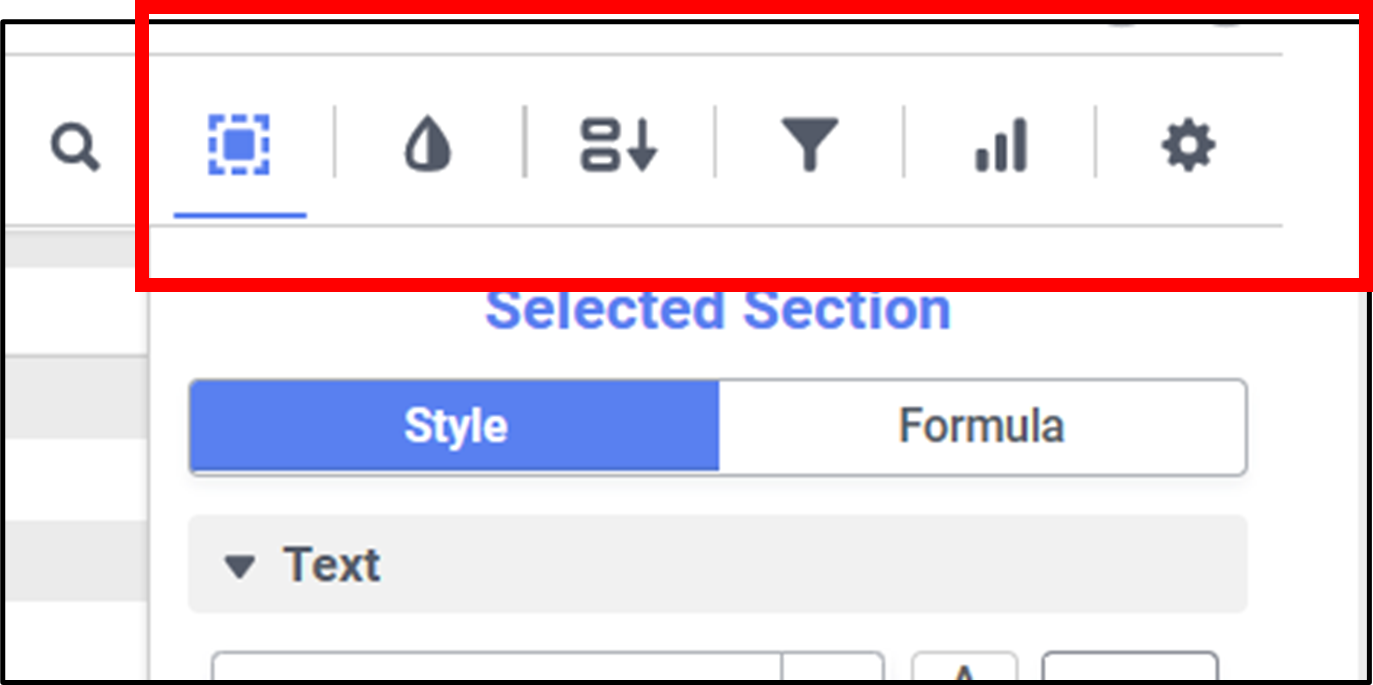The width and height of the screenshot is (1373, 685).
Task: Click the Selected Section heading
Action: pos(717,310)
